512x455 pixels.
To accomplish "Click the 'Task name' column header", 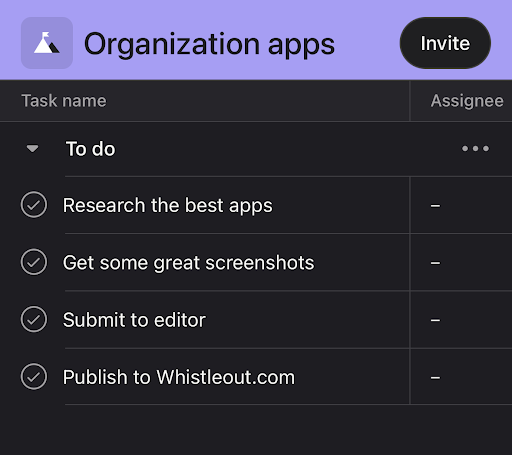I will (64, 101).
